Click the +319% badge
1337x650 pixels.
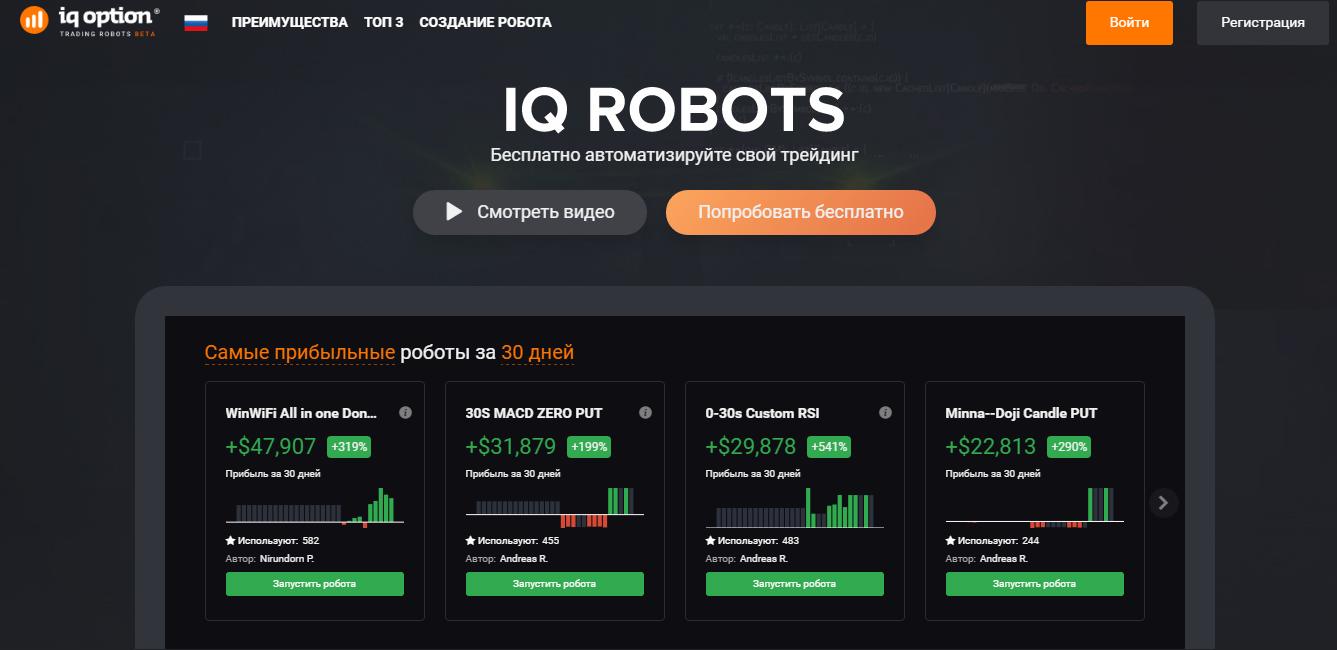(349, 447)
